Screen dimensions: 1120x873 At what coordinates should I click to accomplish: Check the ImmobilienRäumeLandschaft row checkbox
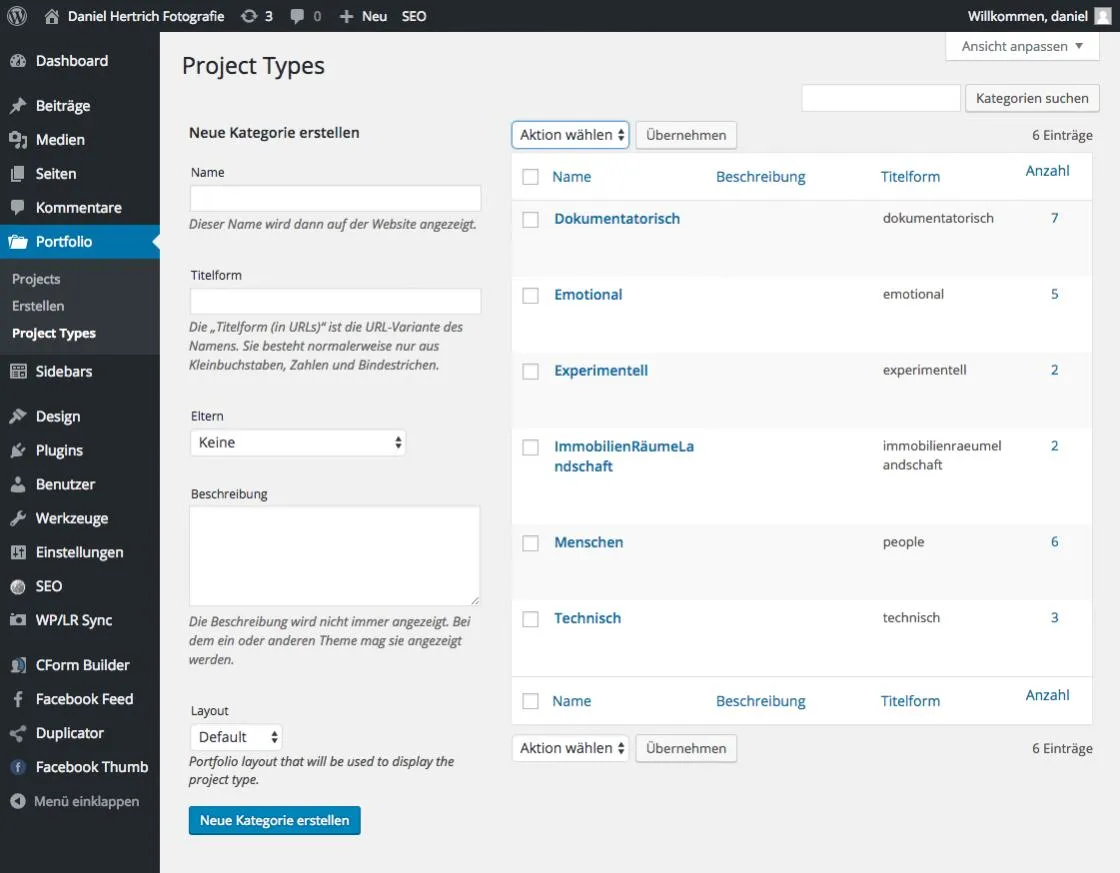(x=530, y=447)
